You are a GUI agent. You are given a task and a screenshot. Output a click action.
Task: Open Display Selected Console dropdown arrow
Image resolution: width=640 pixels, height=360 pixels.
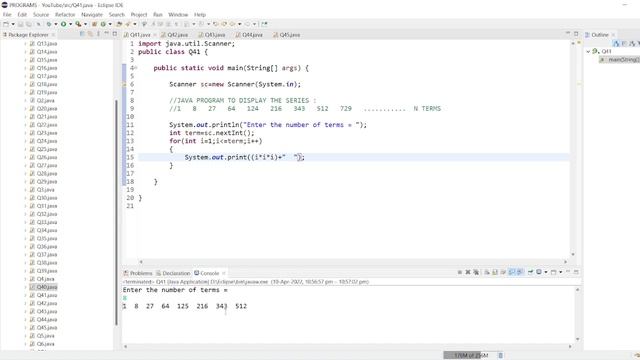click(546, 272)
